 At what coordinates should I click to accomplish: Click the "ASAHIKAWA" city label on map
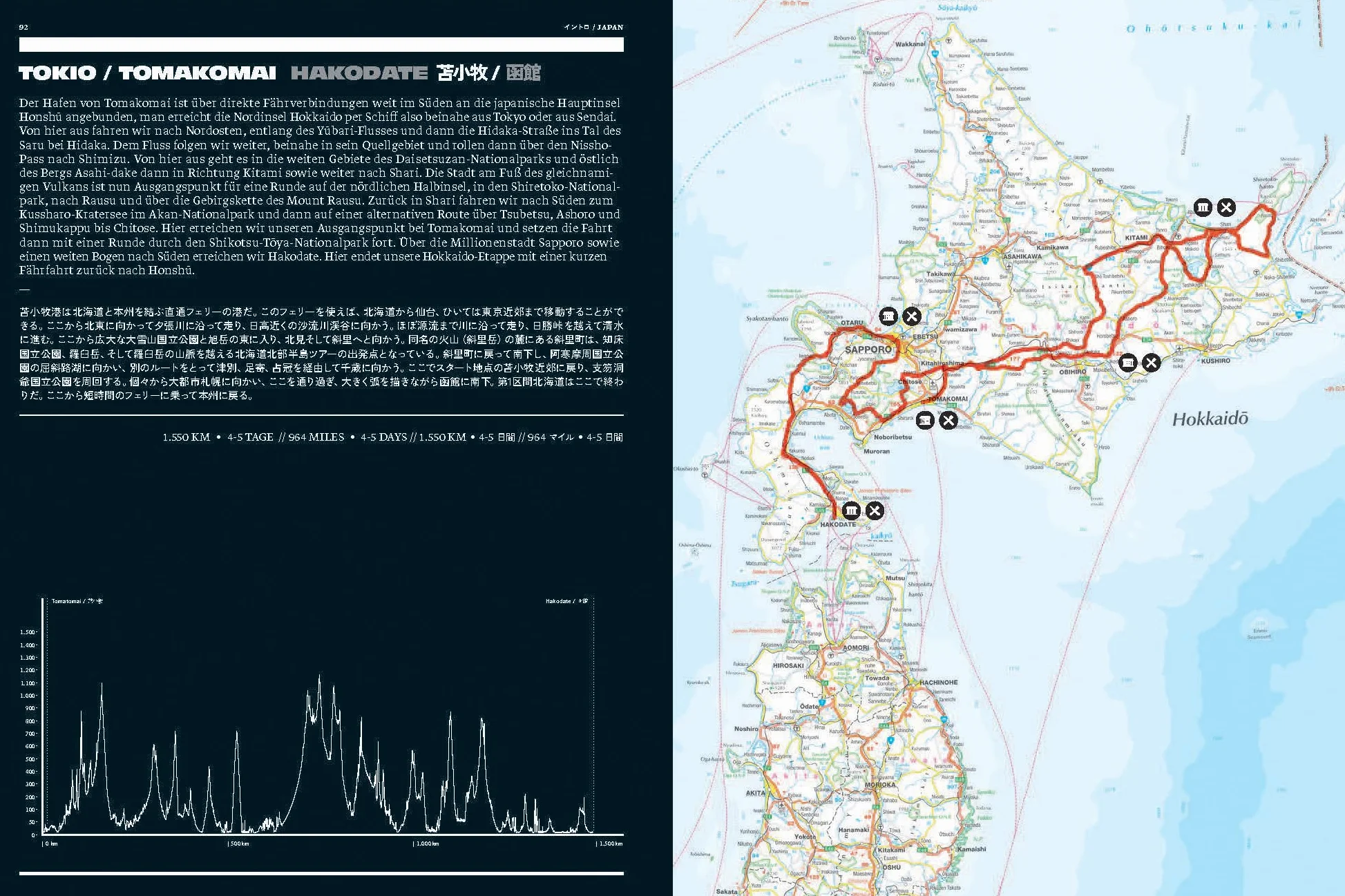point(1022,256)
